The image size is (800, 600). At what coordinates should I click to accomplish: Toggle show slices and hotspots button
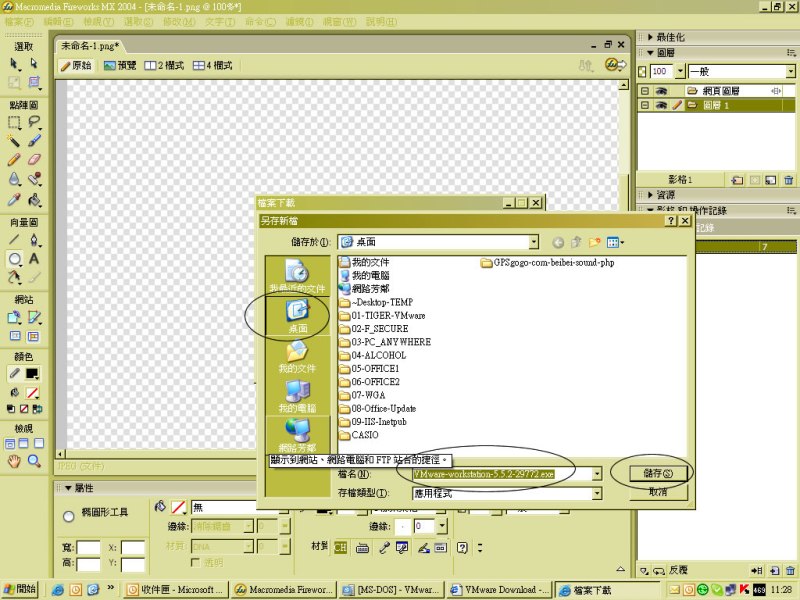pos(33,336)
